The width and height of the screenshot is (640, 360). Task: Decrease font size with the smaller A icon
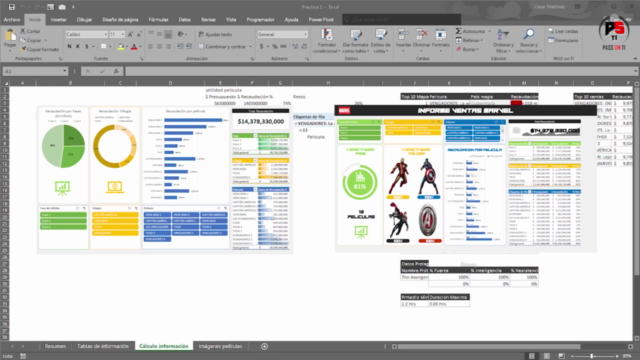coord(139,35)
